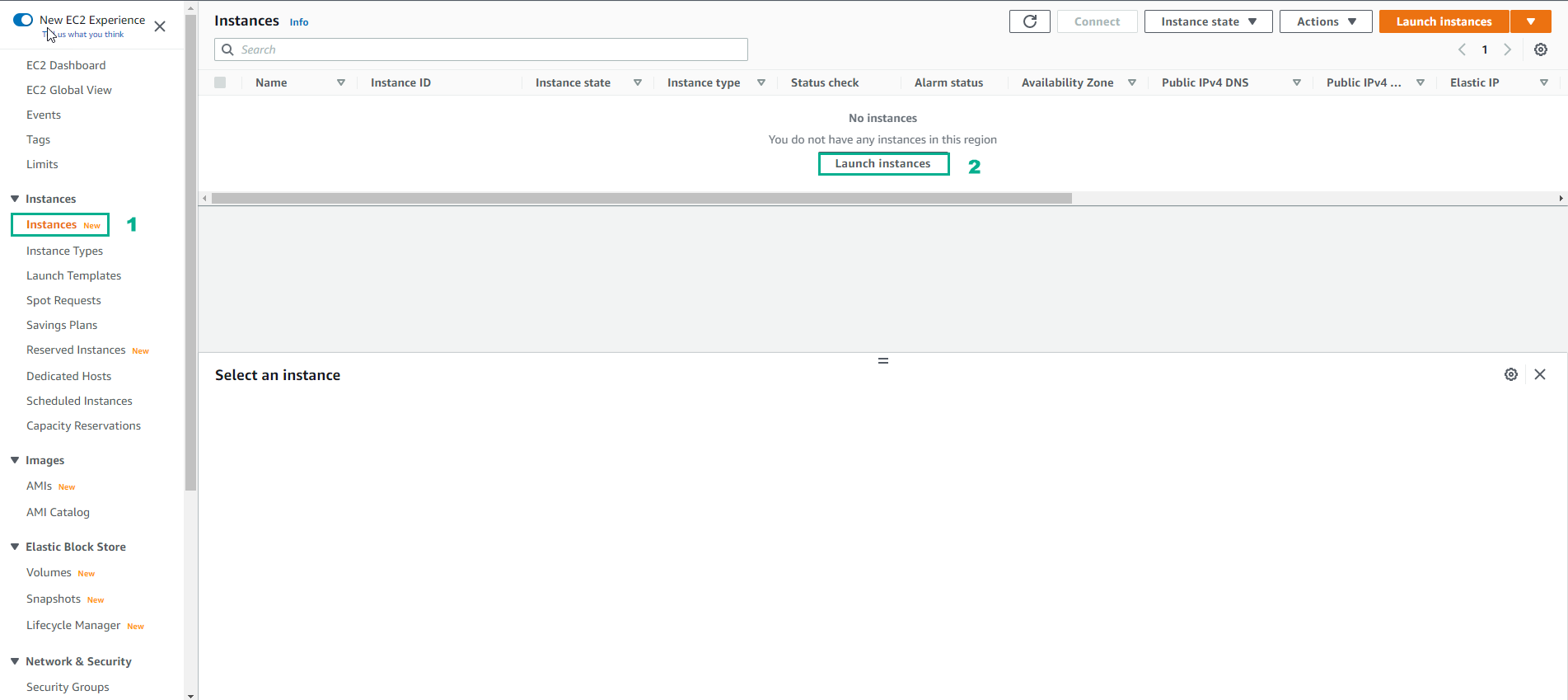Open the Instance state dropdown
Viewport: 1568px width, 700px height.
click(x=1208, y=21)
